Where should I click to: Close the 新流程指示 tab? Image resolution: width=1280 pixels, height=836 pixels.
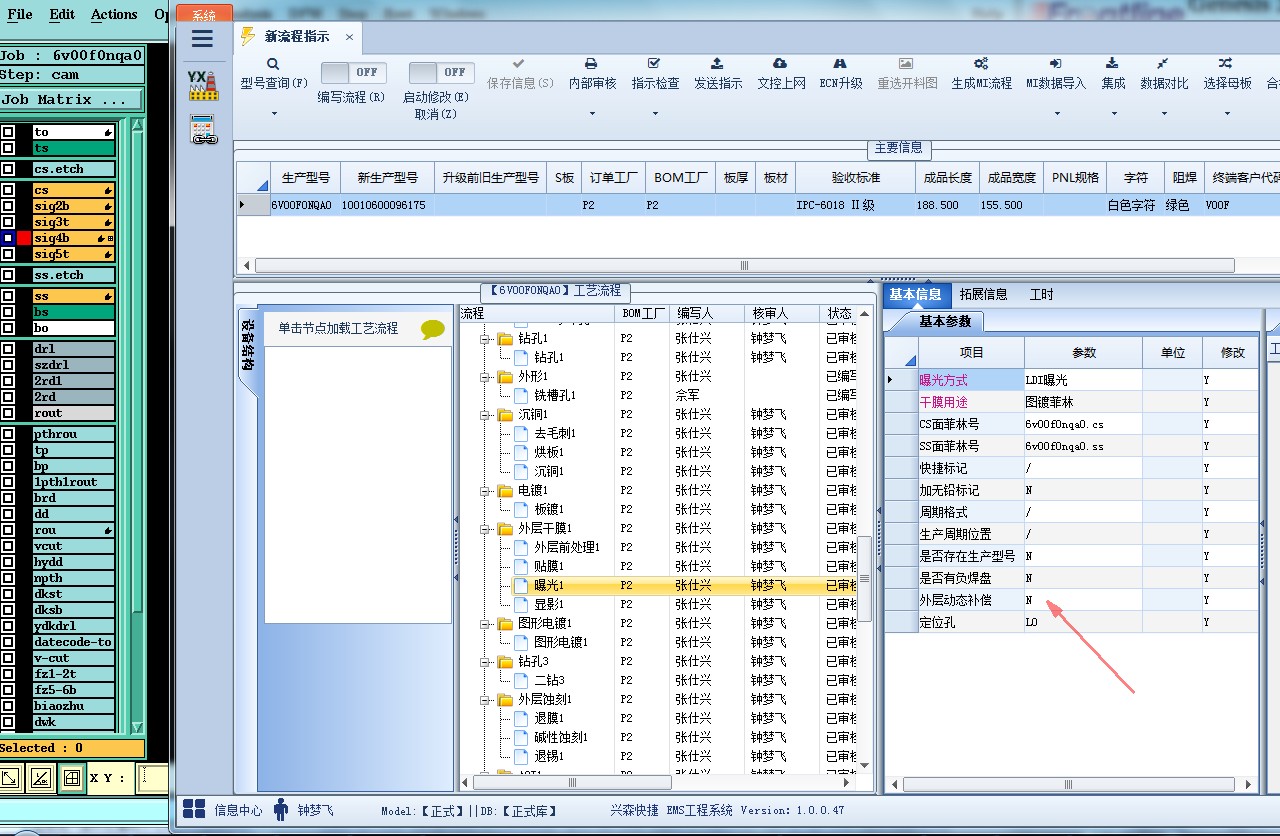pos(349,37)
